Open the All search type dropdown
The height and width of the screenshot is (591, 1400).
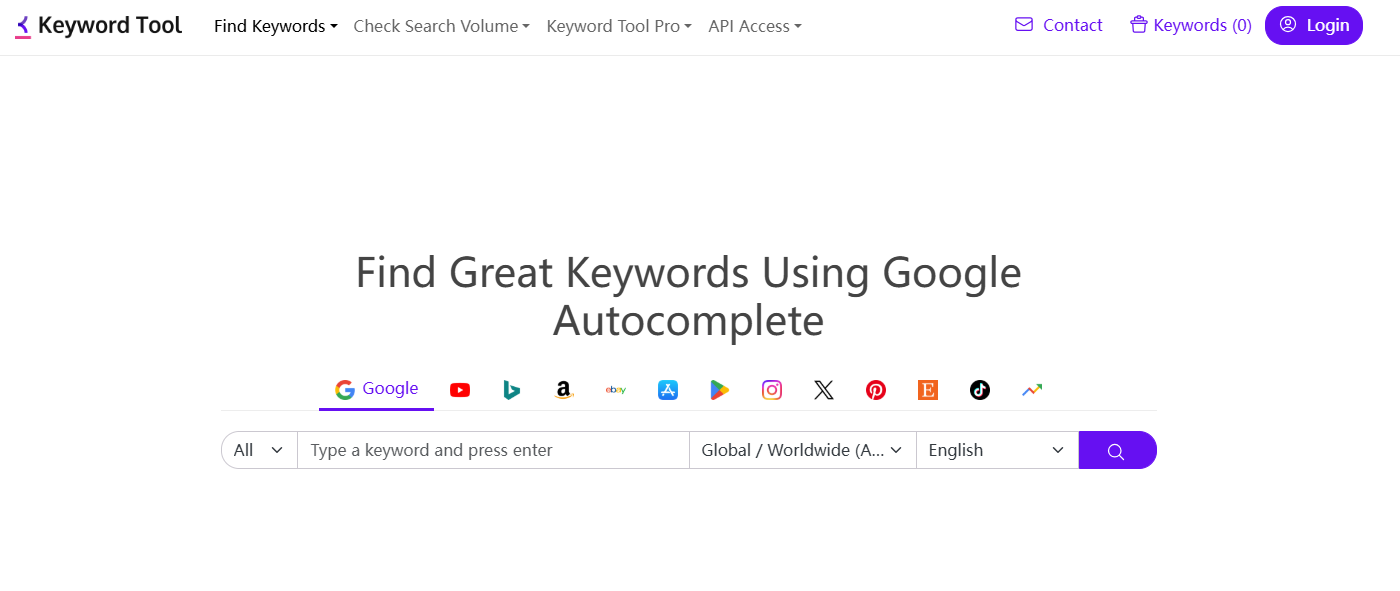click(x=259, y=450)
